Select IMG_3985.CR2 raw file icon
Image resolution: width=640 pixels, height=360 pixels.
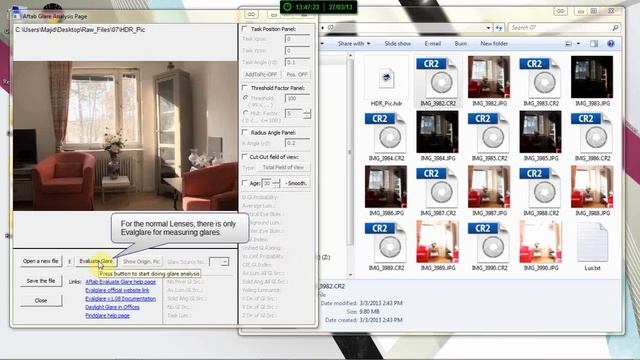[x=489, y=132]
